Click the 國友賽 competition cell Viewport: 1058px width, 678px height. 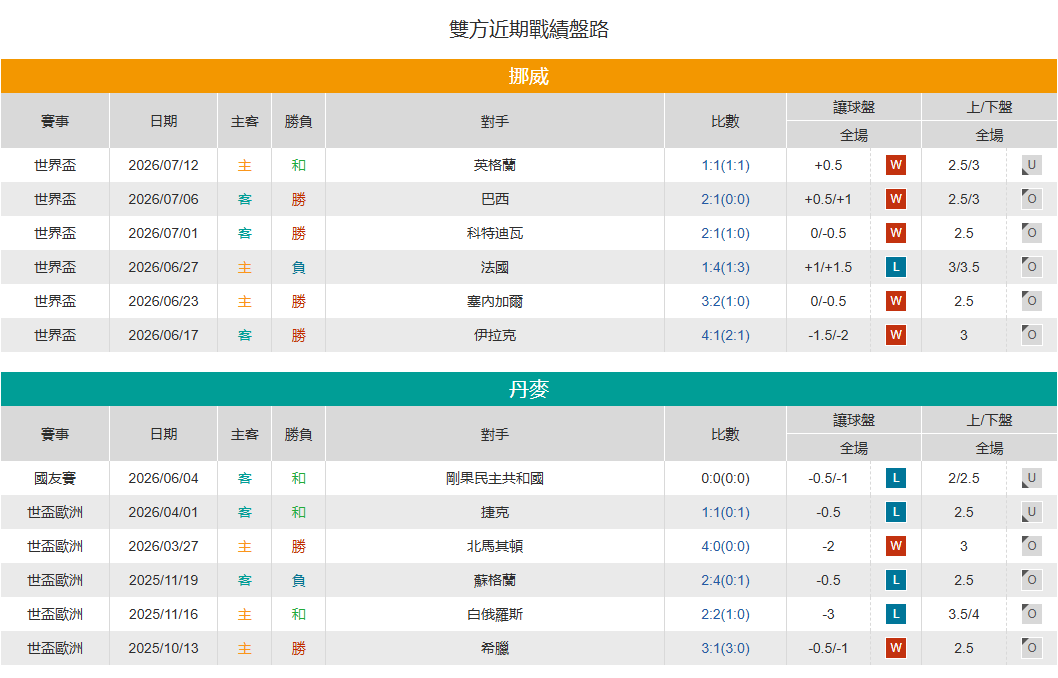[x=55, y=478]
